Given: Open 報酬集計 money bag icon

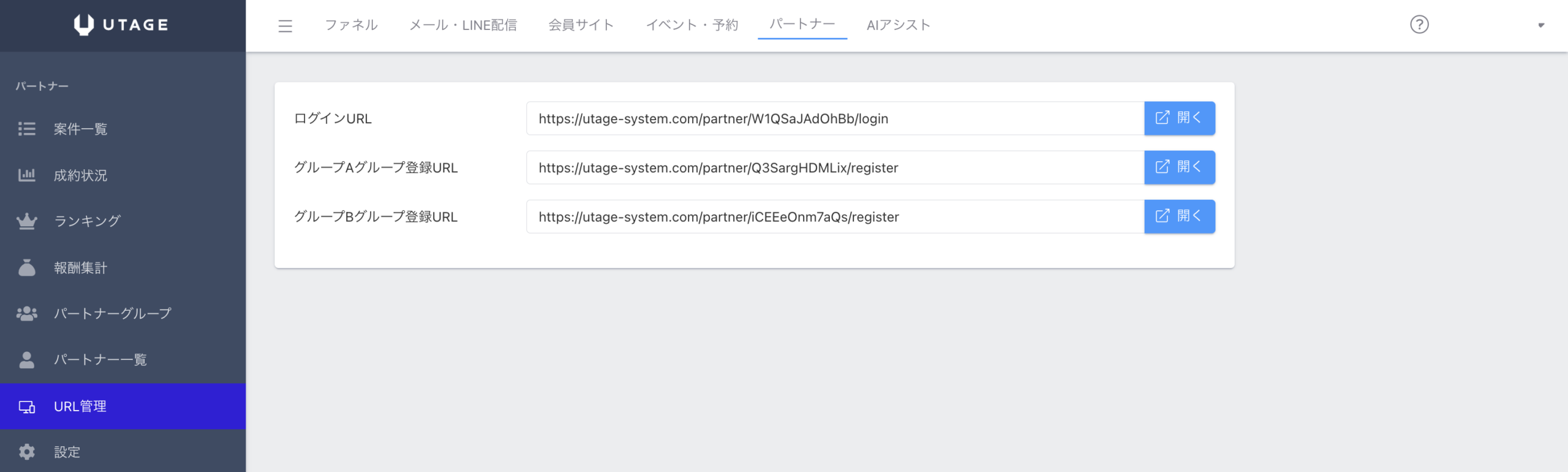Looking at the screenshot, I should point(26,268).
